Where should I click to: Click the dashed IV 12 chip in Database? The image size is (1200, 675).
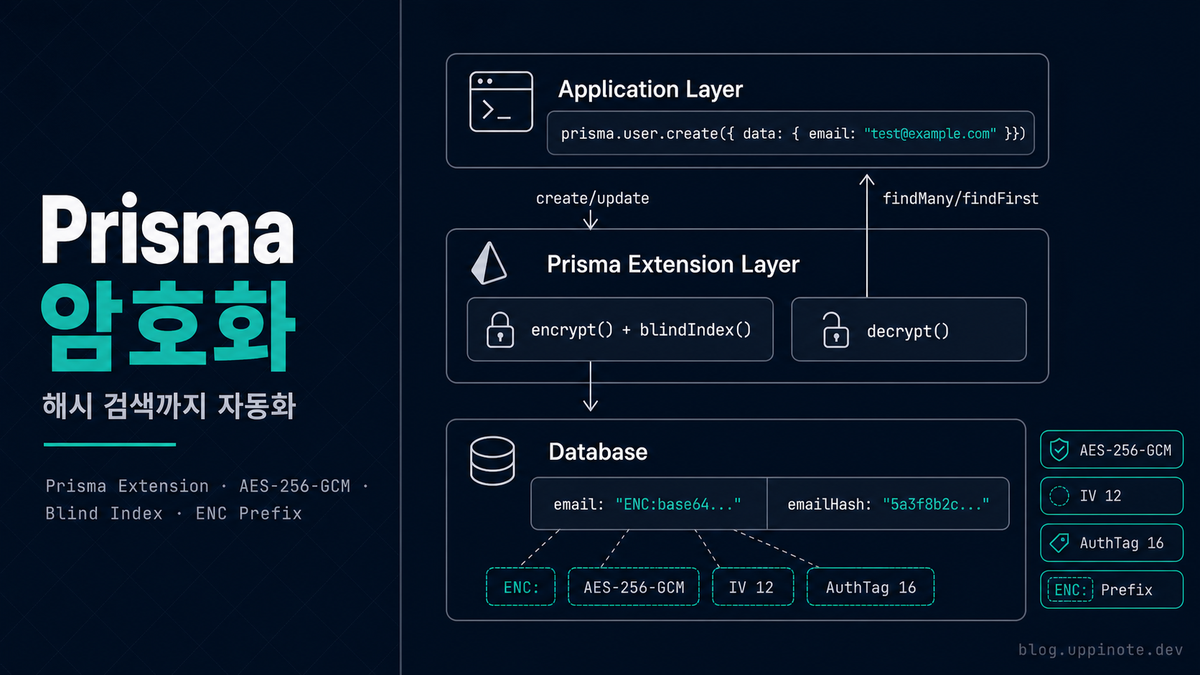click(x=752, y=587)
